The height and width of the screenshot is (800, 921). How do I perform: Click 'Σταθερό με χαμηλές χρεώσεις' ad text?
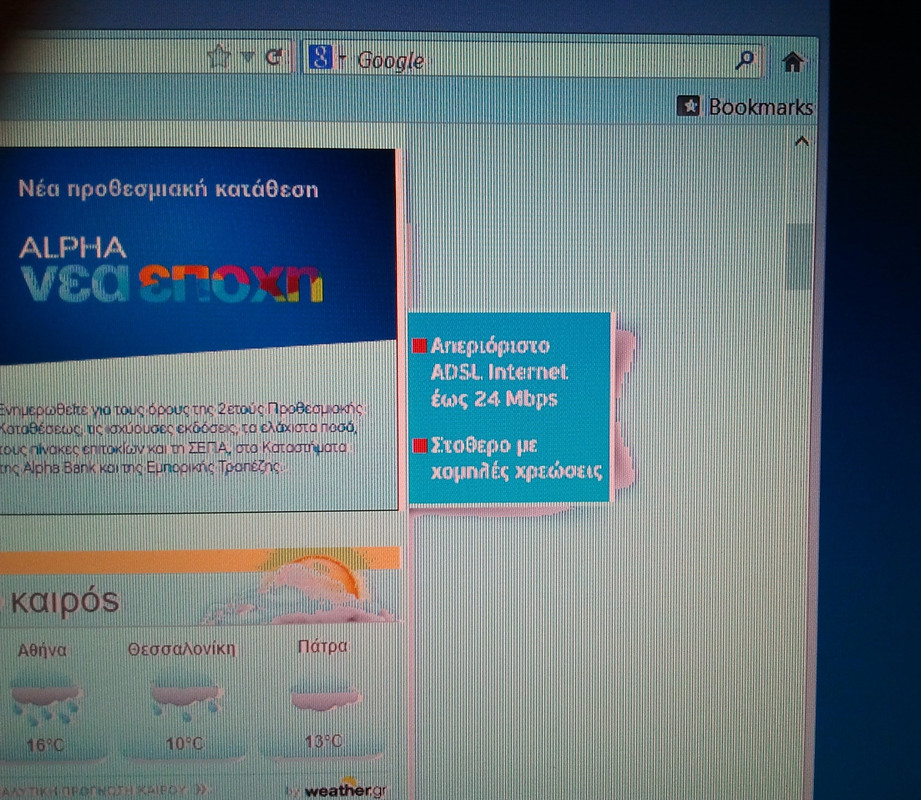click(x=516, y=458)
